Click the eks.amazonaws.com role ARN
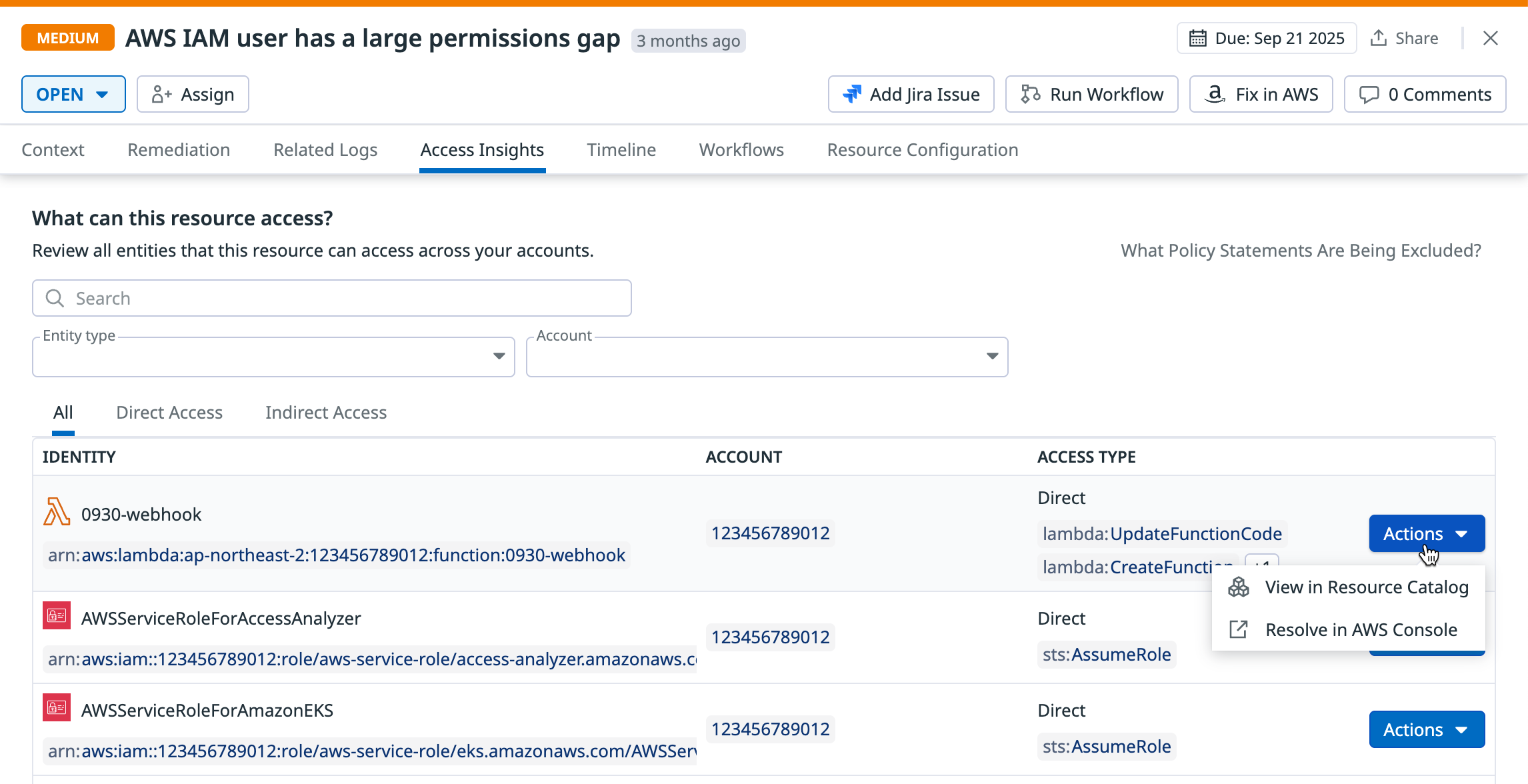The width and height of the screenshot is (1528, 784). [370, 751]
